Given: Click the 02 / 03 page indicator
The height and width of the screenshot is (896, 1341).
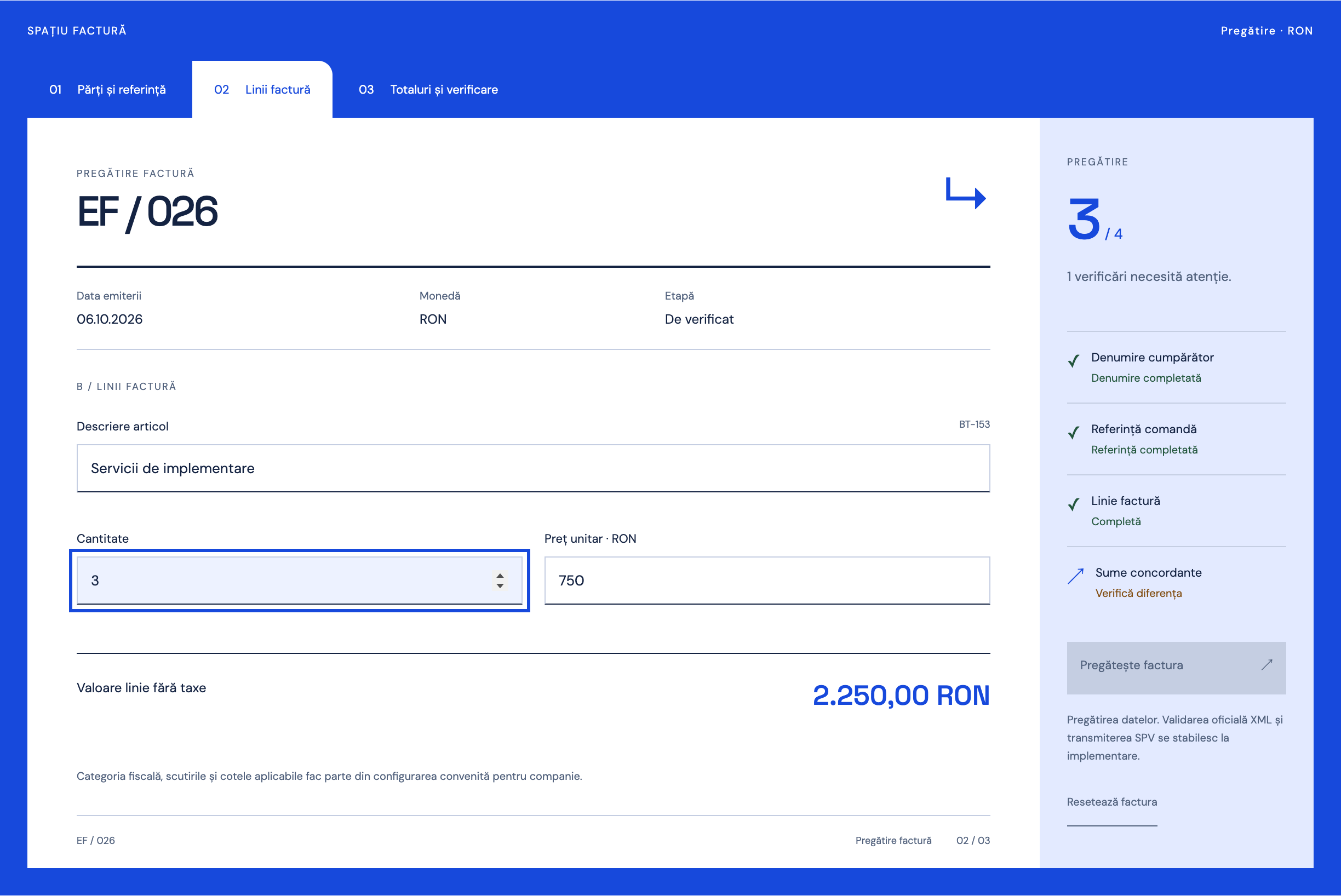Looking at the screenshot, I should [x=973, y=841].
